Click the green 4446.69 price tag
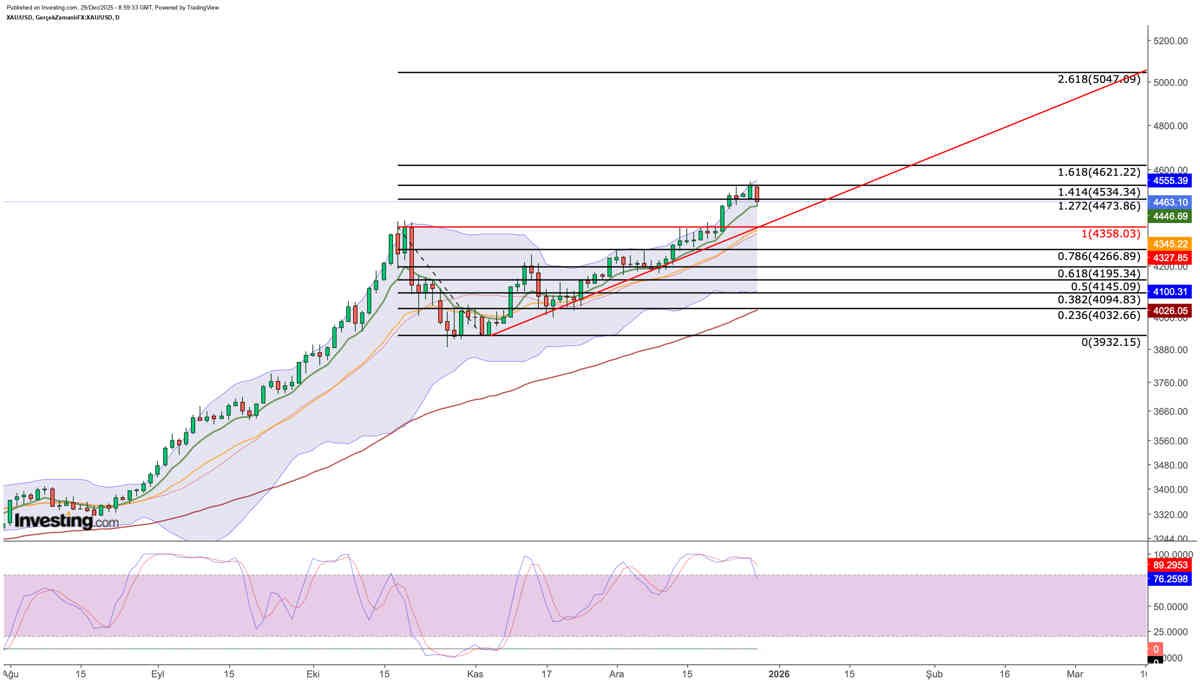Screen dimensions: 1200x683 tap(1171, 215)
